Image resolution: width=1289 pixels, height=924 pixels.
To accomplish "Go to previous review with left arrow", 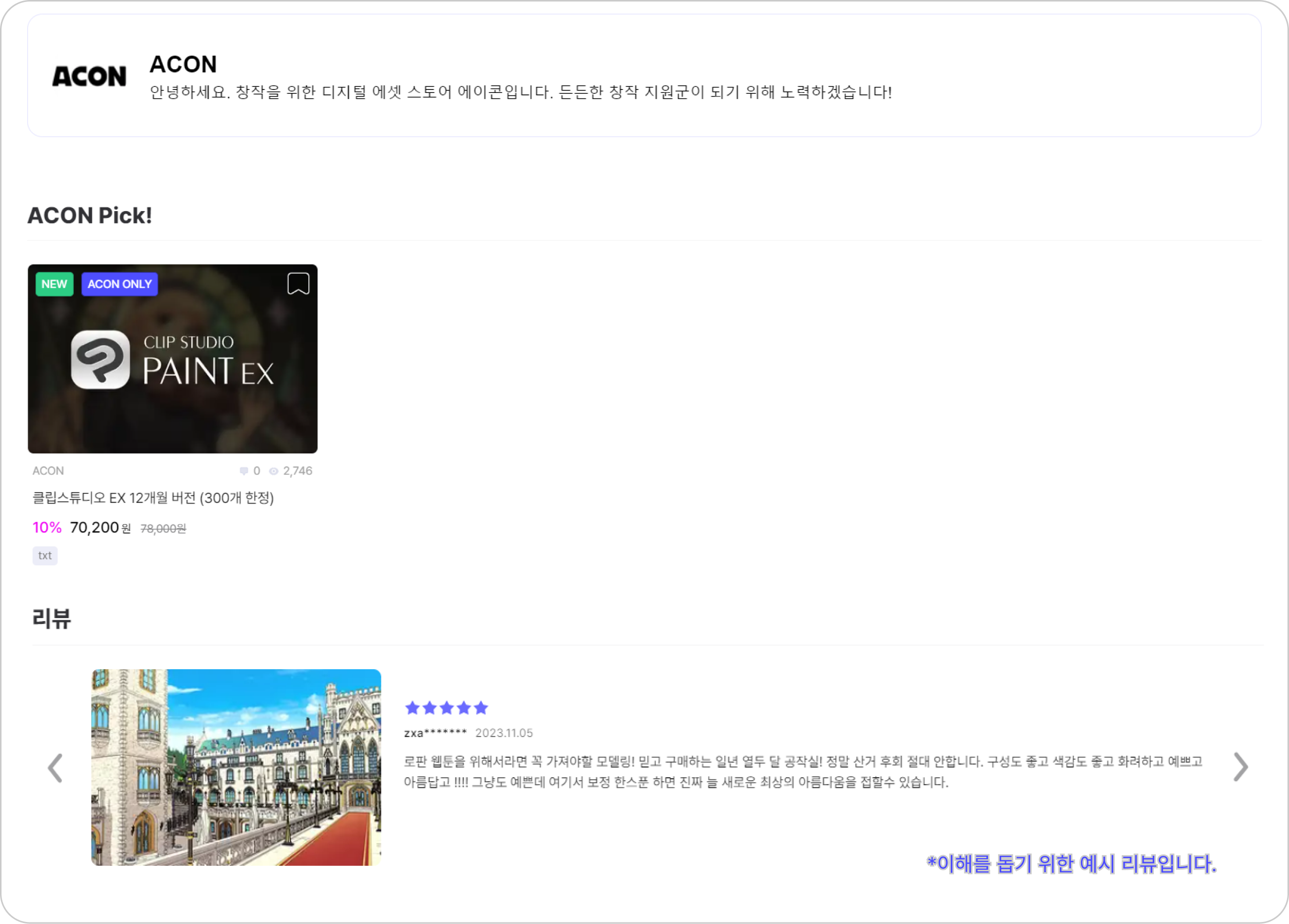I will [55, 768].
